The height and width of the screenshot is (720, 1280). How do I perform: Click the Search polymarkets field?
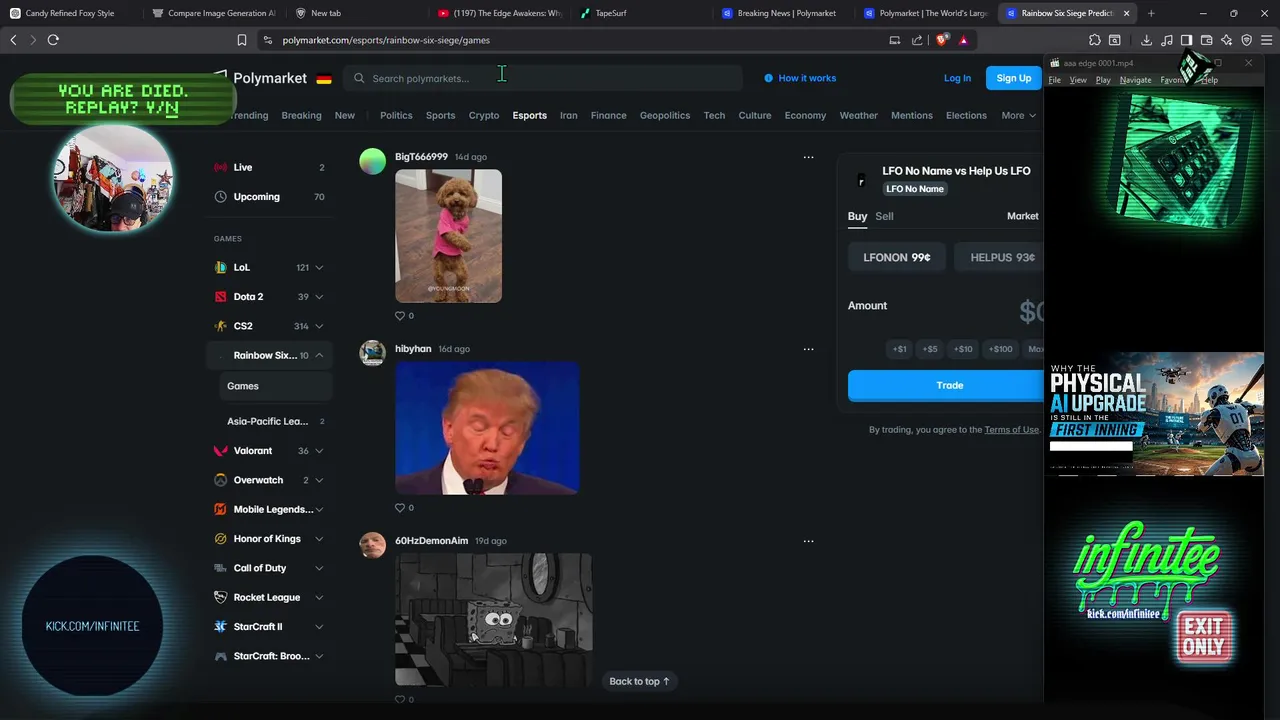[x=543, y=78]
